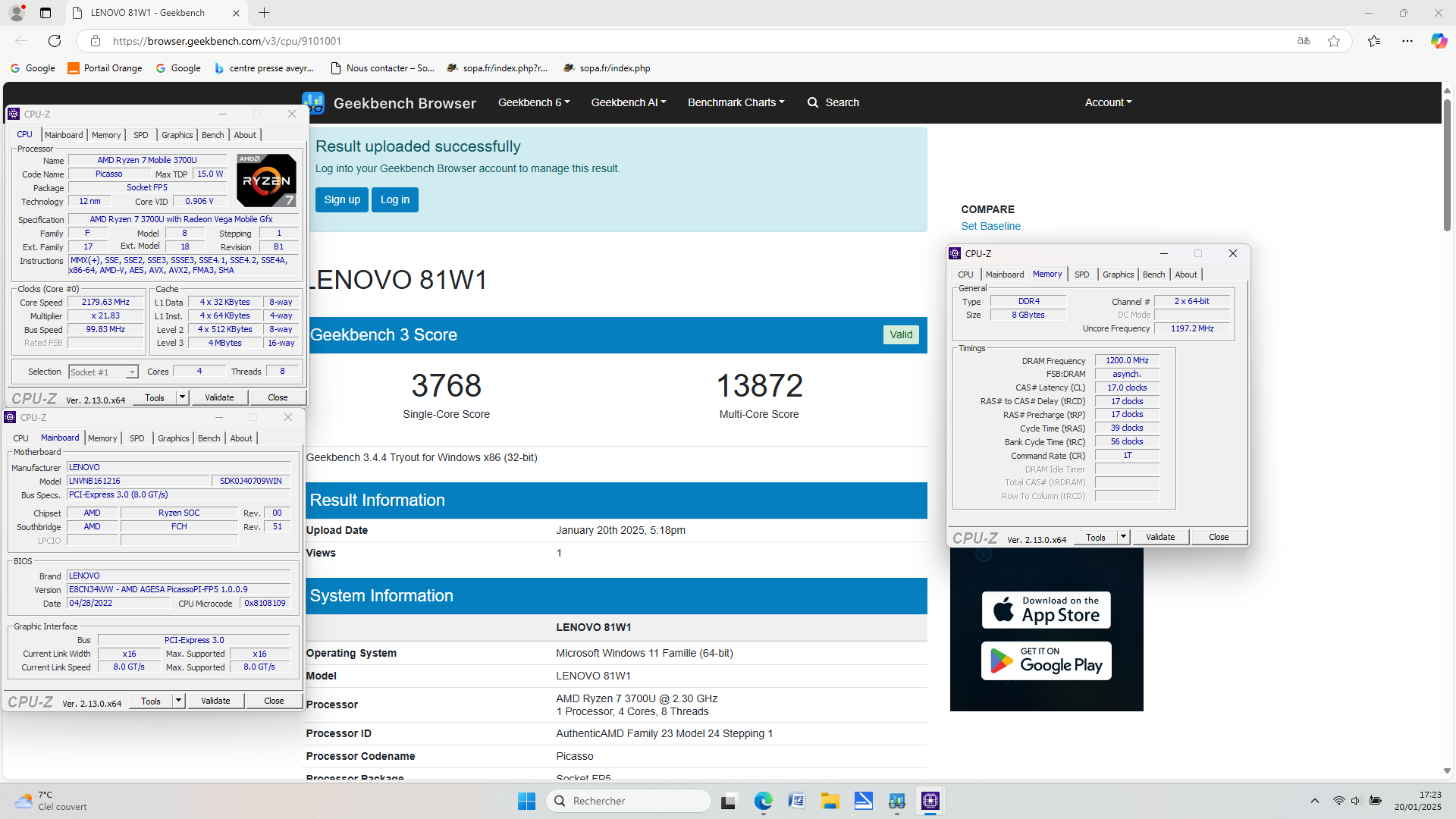Select the LENOVO 81W1 - Geekbench browser tab
The width and height of the screenshot is (1456, 819).
pos(158,13)
